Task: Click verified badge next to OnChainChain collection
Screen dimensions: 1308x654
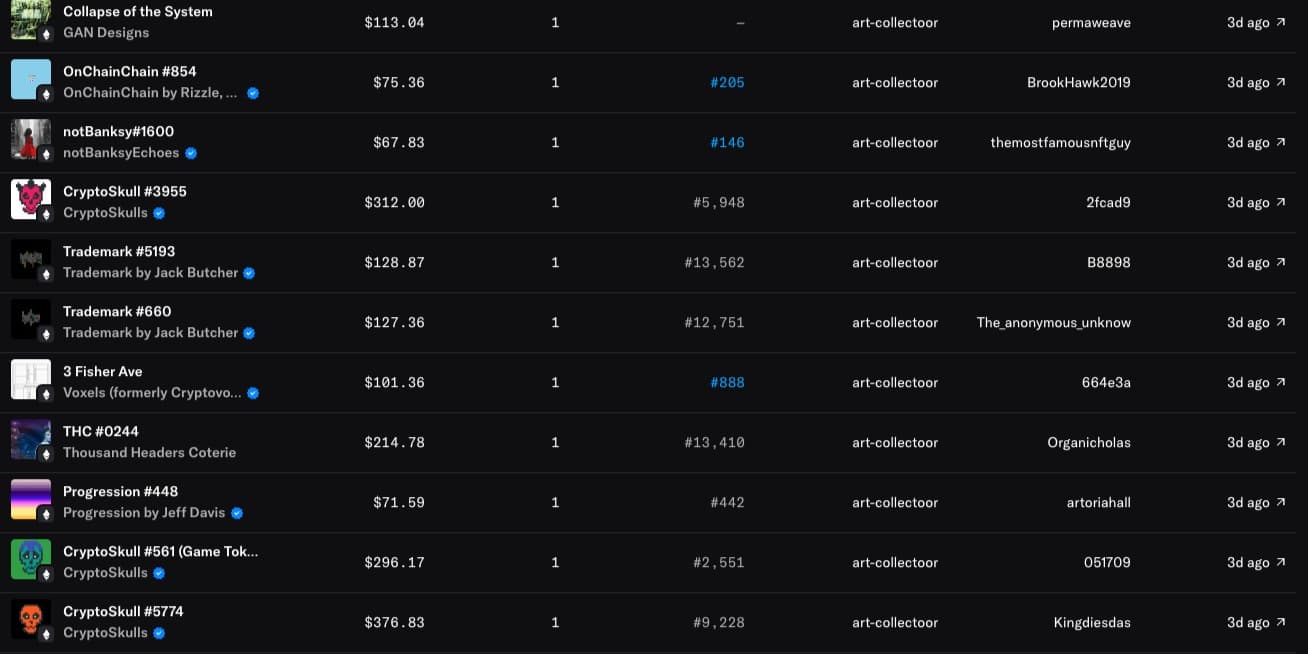Action: [253, 93]
